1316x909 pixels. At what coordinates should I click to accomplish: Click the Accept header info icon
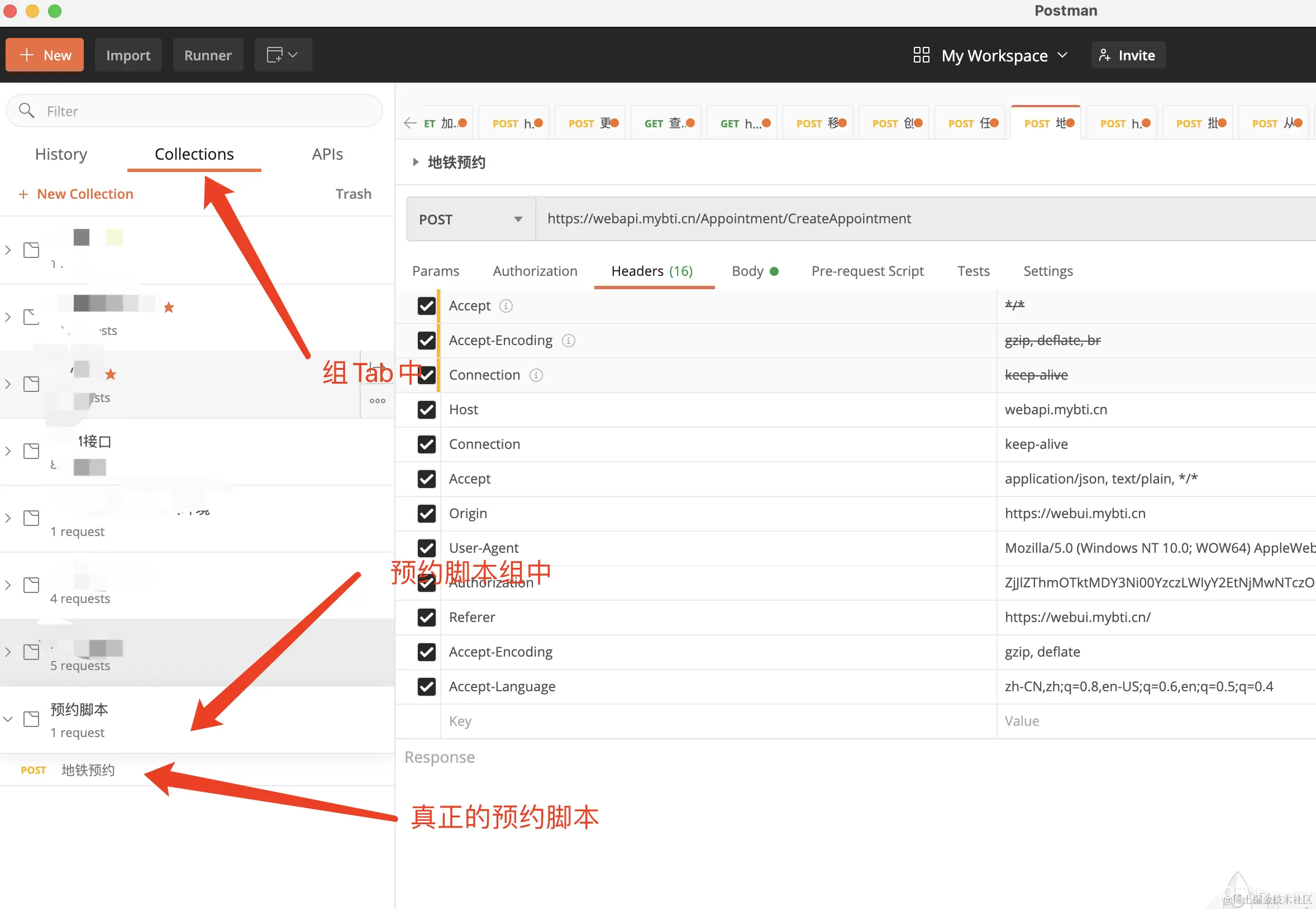506,306
